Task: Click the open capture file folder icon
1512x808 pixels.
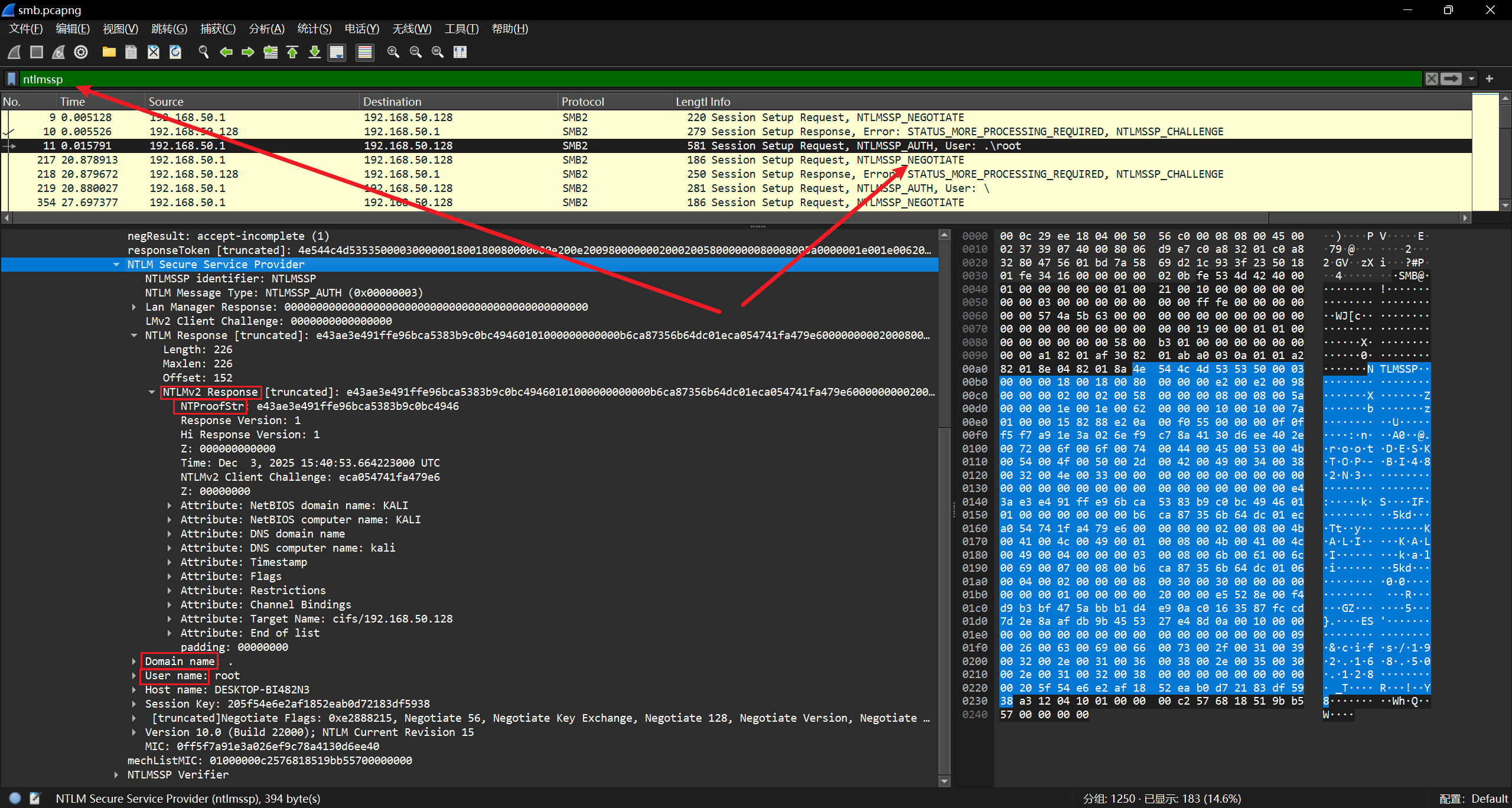Action: click(109, 52)
